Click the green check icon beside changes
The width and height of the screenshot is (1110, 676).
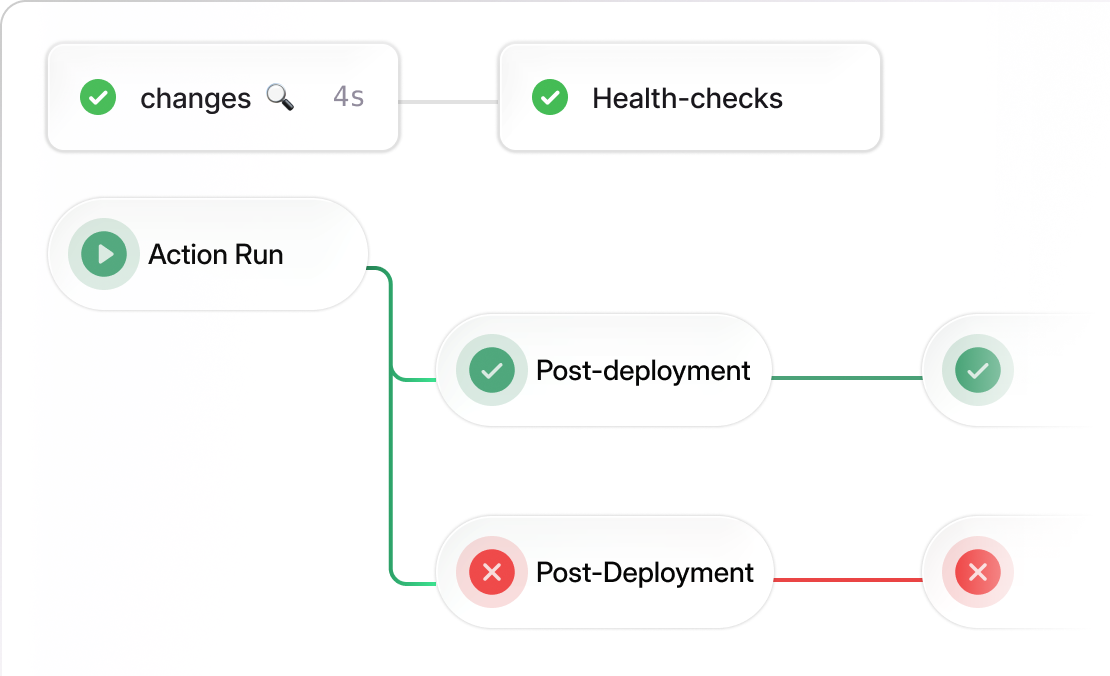(x=98, y=98)
